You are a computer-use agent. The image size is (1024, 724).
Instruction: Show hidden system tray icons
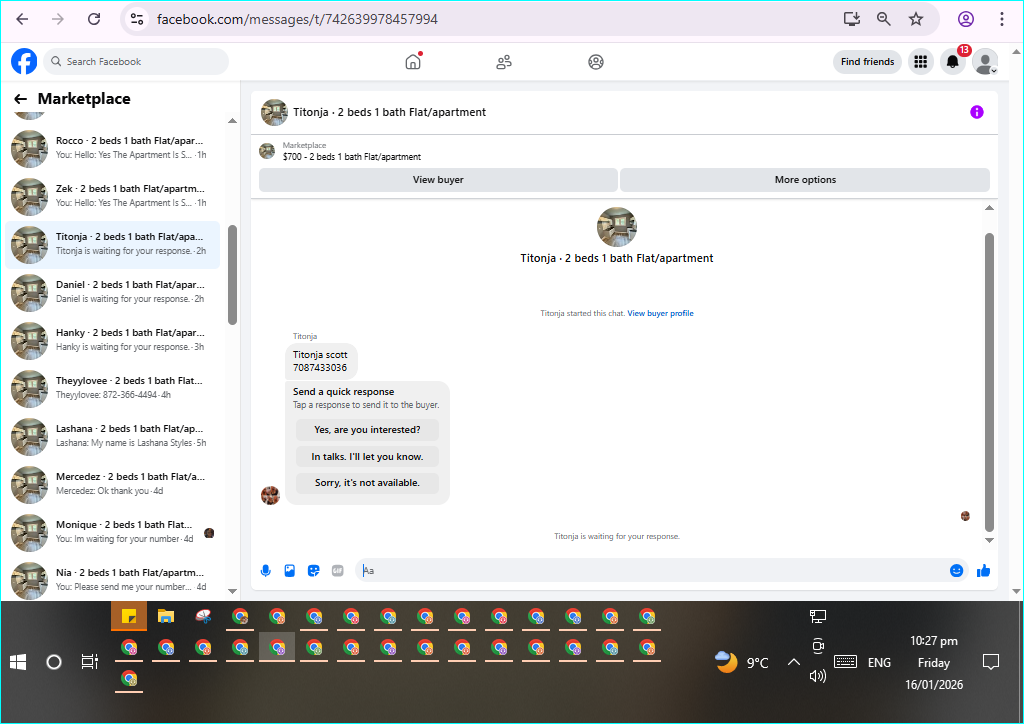[793, 662]
